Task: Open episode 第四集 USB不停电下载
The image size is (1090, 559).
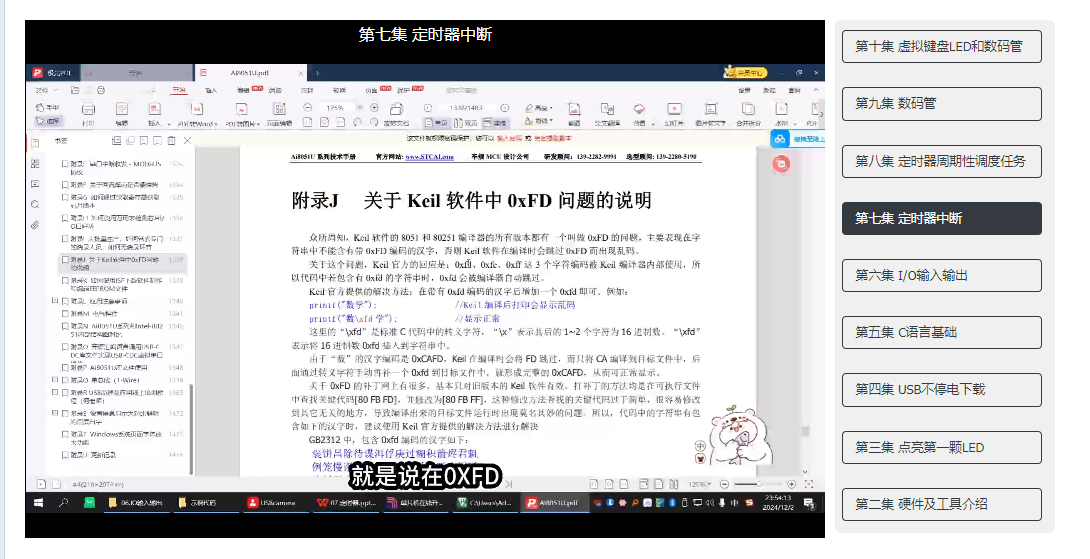Action: [941, 390]
